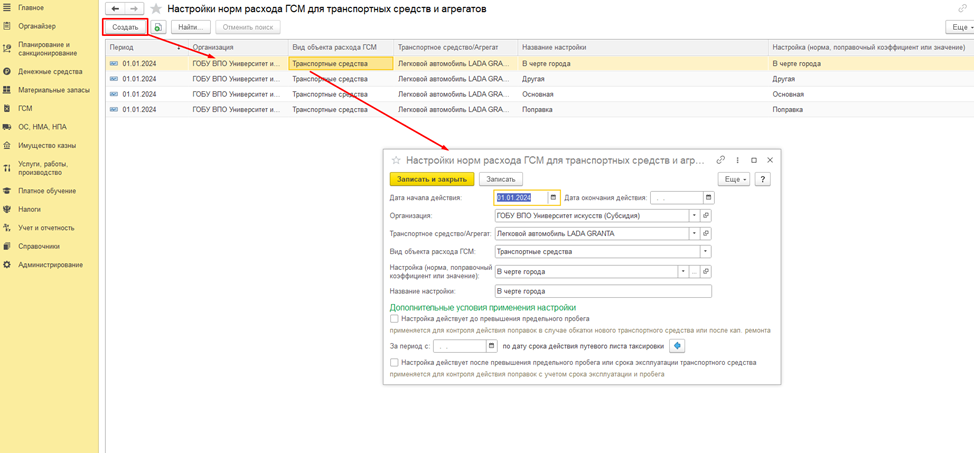974x453 pixels.
Task: Click the Справочники book icon
Action: click(7, 246)
